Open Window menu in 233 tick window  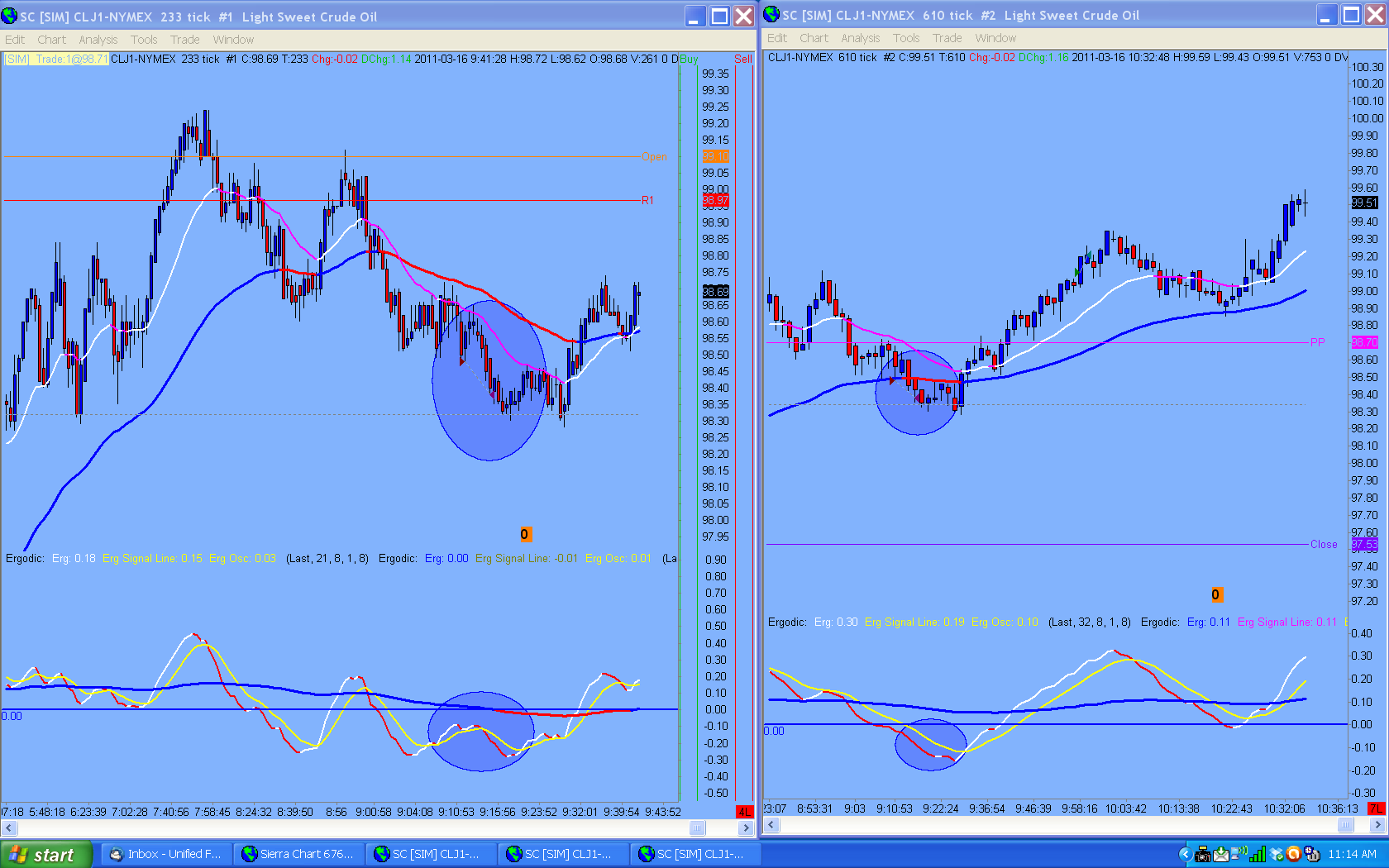[x=233, y=40]
